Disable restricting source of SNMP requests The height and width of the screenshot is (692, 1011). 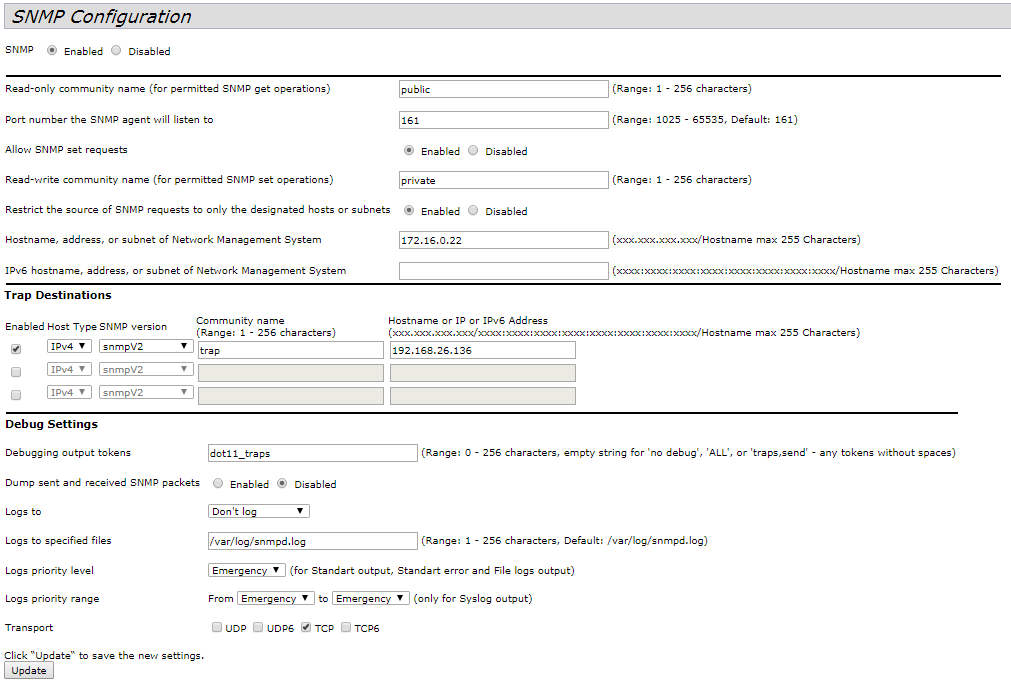[474, 211]
